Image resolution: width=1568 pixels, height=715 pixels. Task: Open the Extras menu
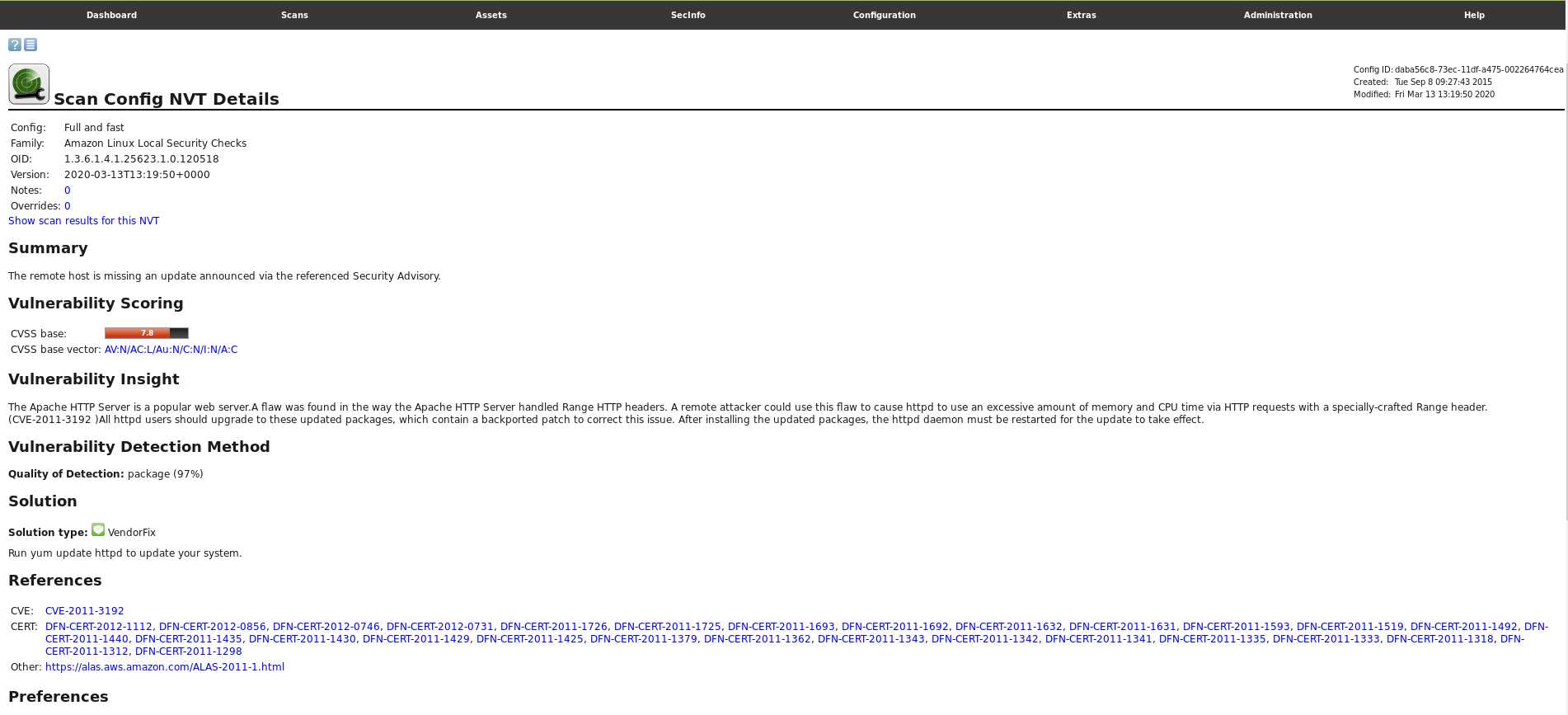click(x=1082, y=15)
